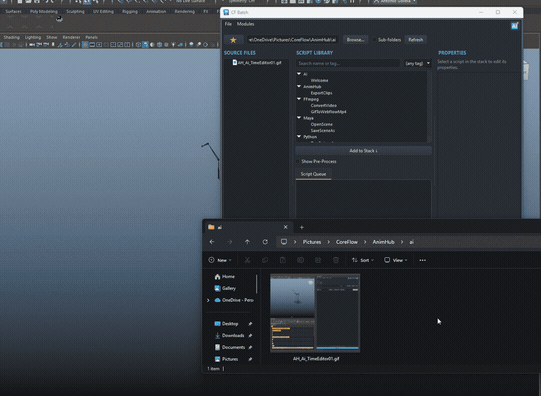Image resolution: width=541 pixels, height=396 pixels.
Task: Click the star favorites icon in CF Batch
Action: [x=233, y=40]
